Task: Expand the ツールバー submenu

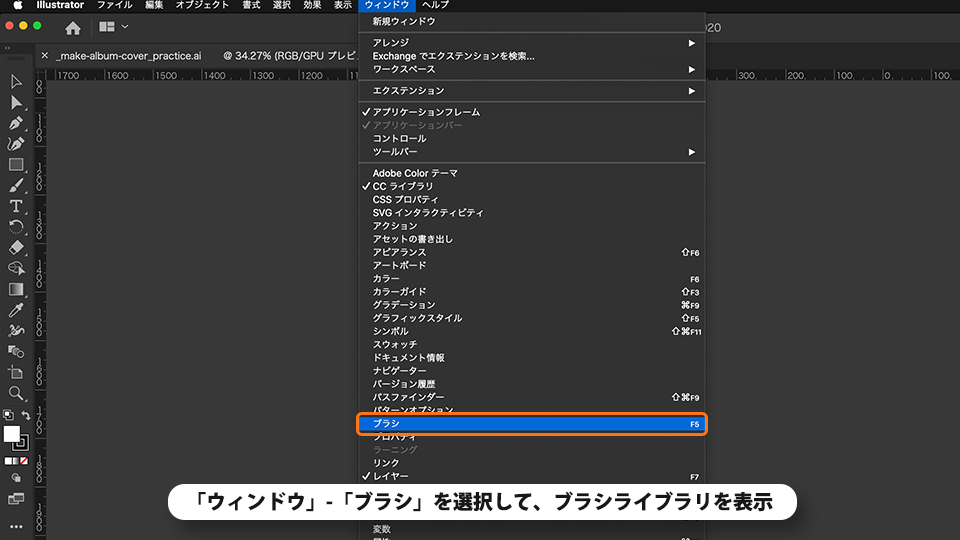Action: point(531,152)
